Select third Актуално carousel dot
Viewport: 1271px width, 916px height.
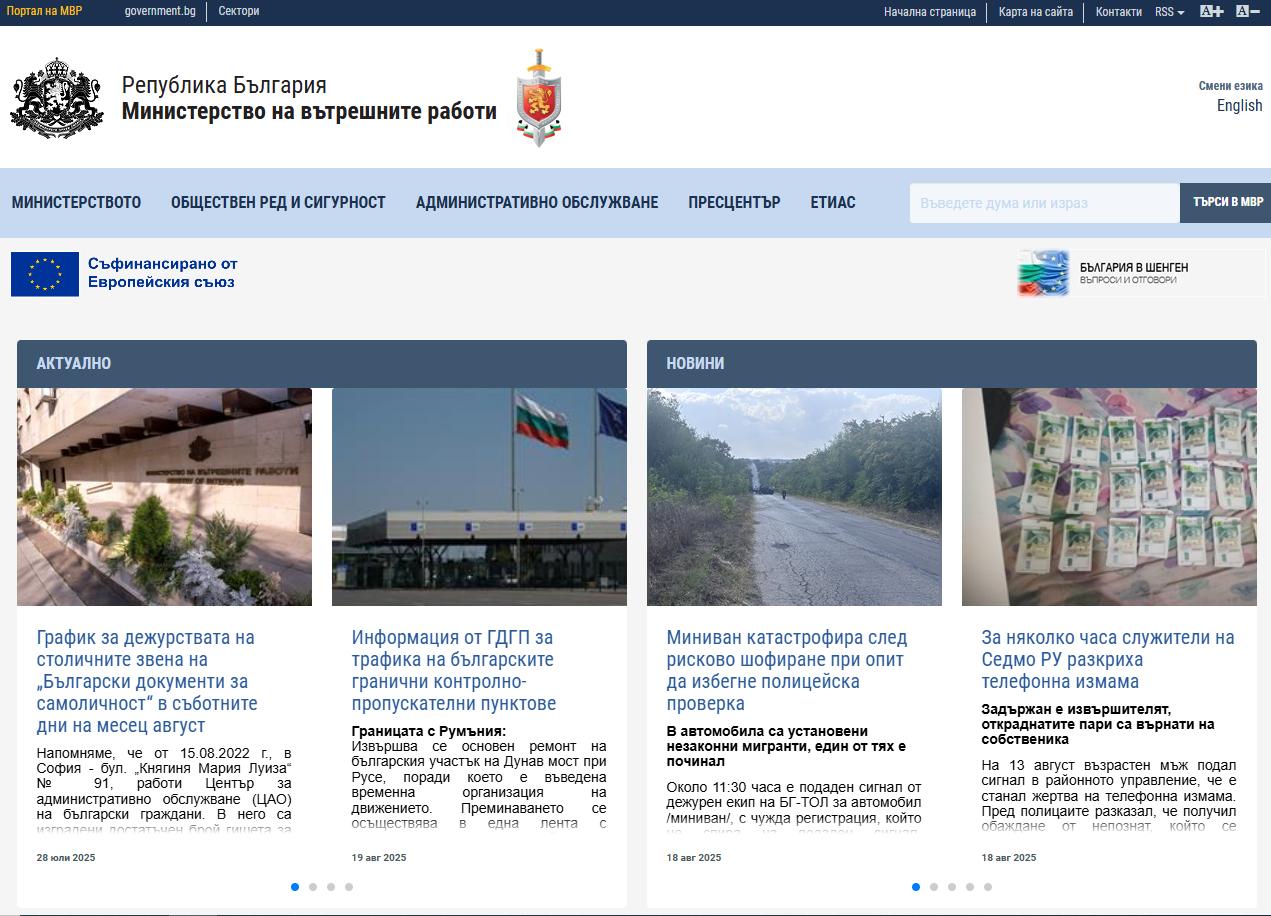pos(331,887)
